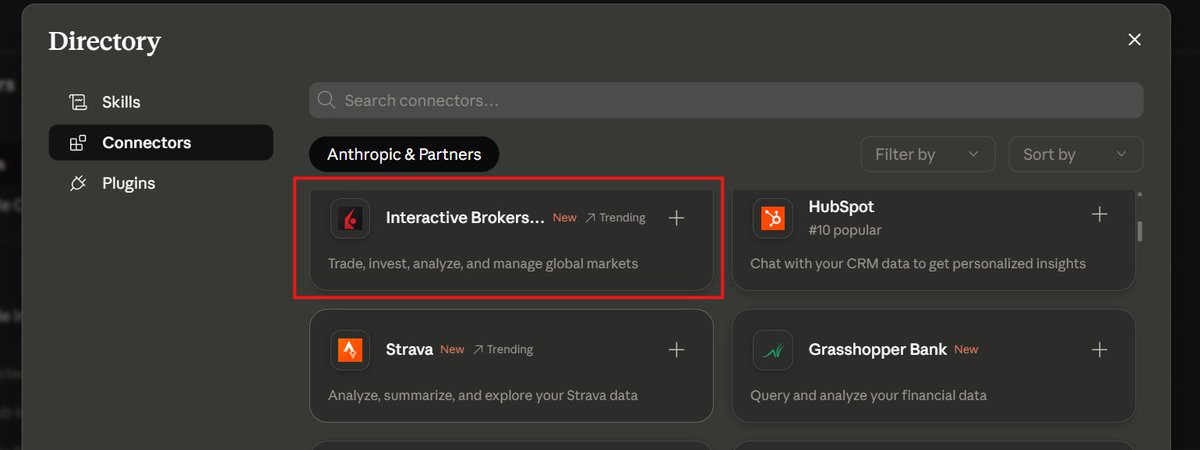Click the Grasshopper Bank logo
The image size is (1200, 450).
tap(773, 350)
